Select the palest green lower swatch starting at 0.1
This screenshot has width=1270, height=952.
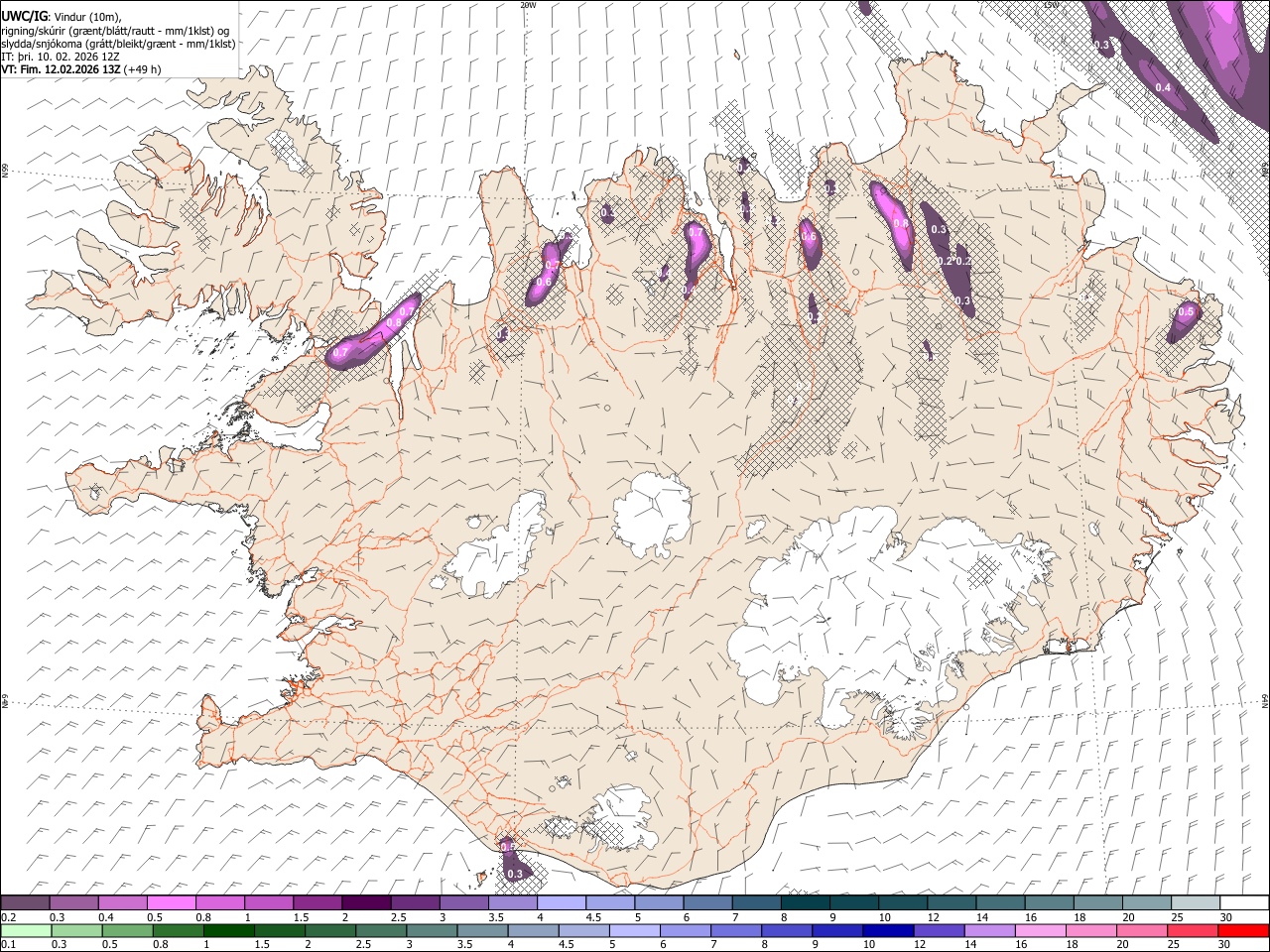pos(26,930)
